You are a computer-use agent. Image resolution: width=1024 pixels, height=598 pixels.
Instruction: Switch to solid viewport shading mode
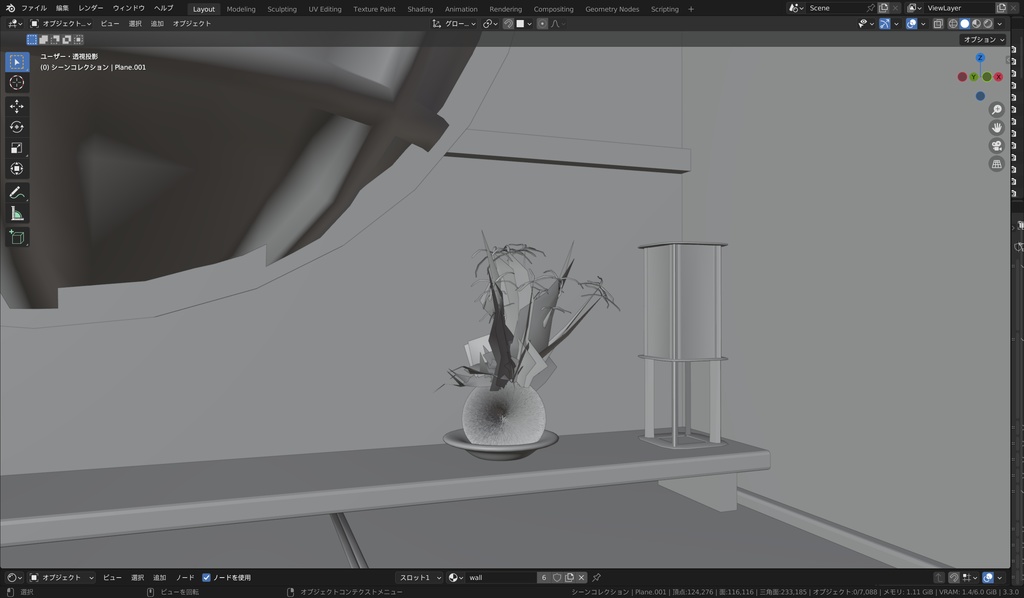(x=965, y=23)
